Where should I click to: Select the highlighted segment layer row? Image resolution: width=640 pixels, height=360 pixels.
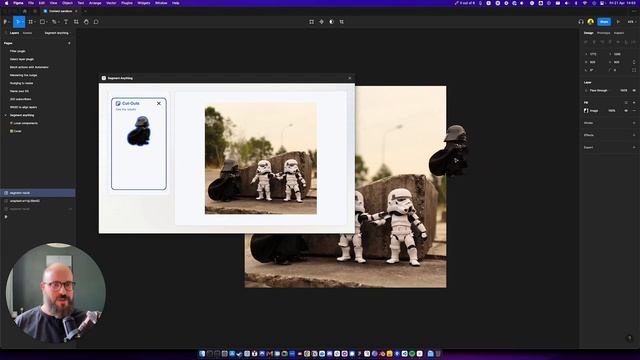tap(38, 193)
